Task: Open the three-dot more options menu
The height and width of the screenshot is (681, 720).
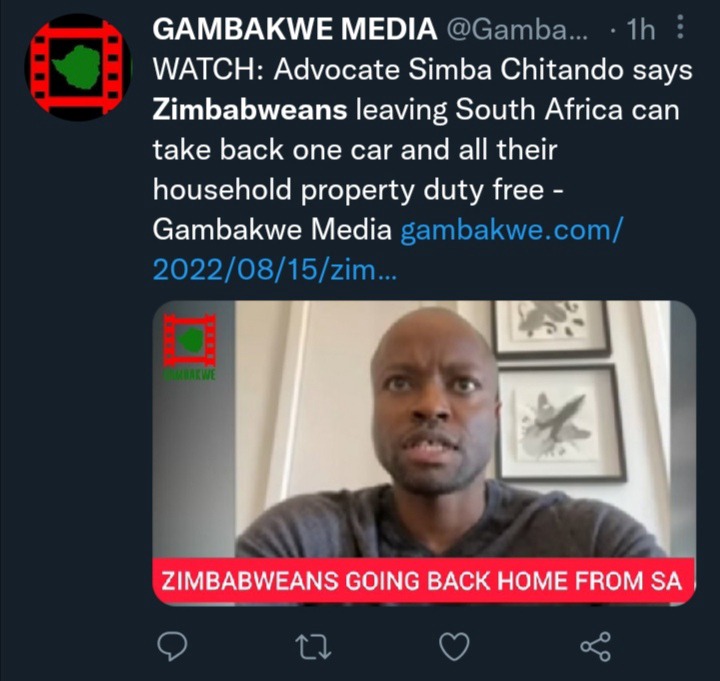Action: (x=681, y=27)
